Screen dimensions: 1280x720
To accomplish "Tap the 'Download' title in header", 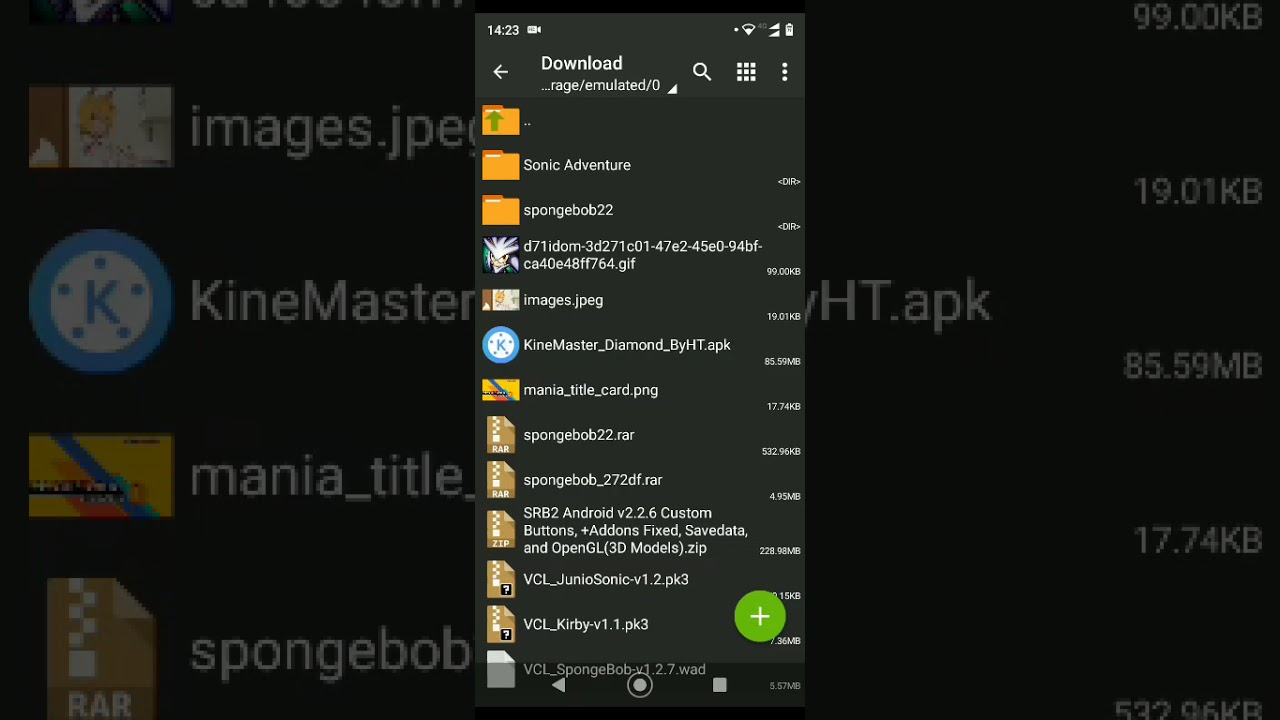I will (582, 63).
